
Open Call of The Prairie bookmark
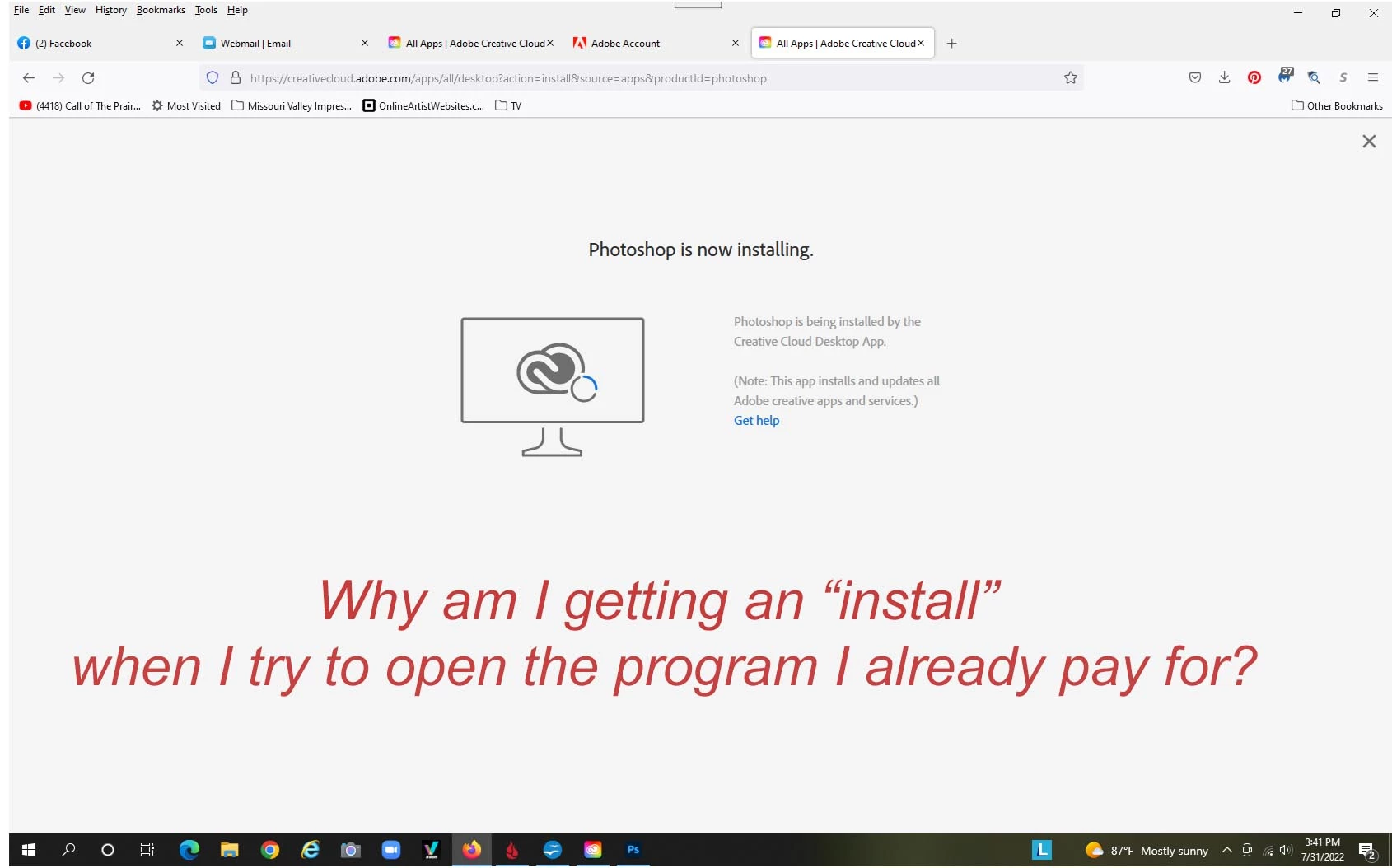(x=80, y=105)
